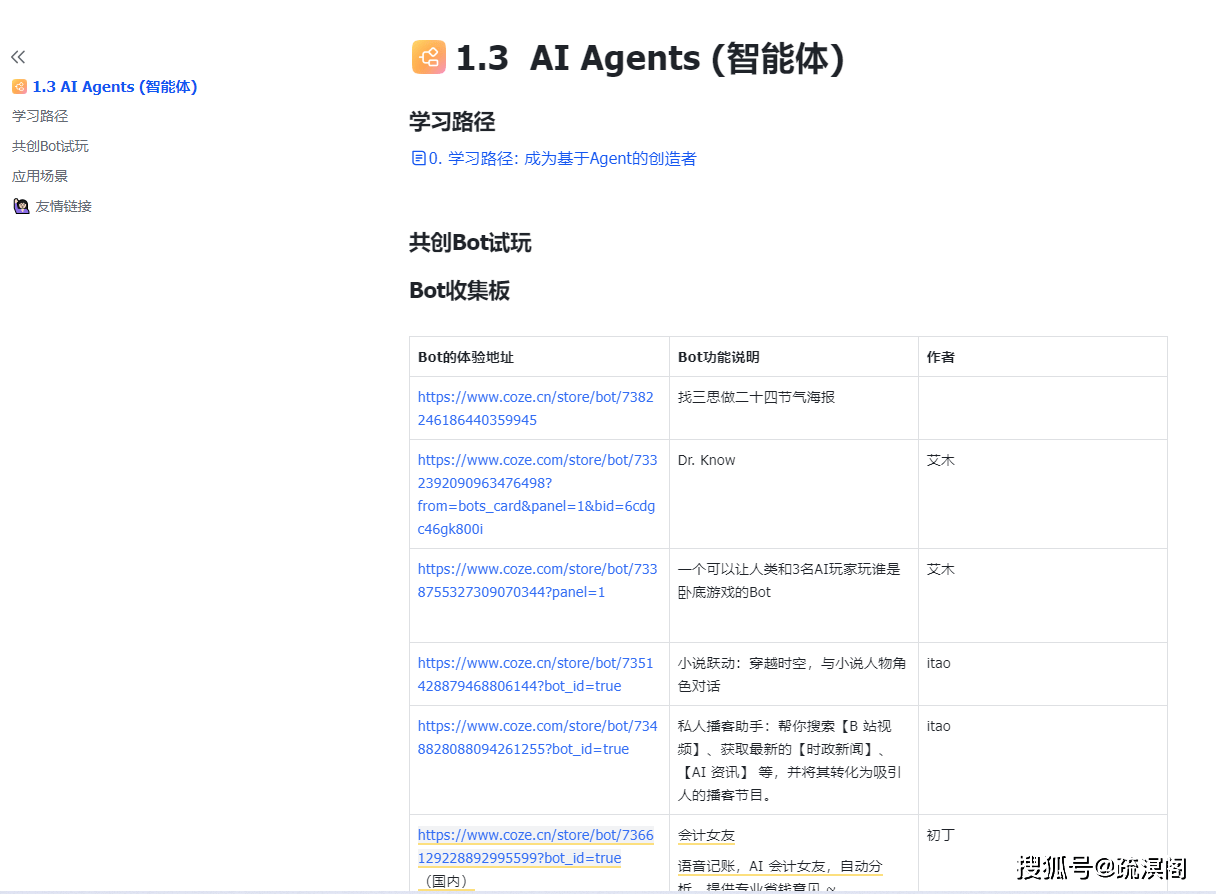Image resolution: width=1216 pixels, height=894 pixels.
Task: Open 友情链接 section from sidebar
Action: (x=63, y=206)
